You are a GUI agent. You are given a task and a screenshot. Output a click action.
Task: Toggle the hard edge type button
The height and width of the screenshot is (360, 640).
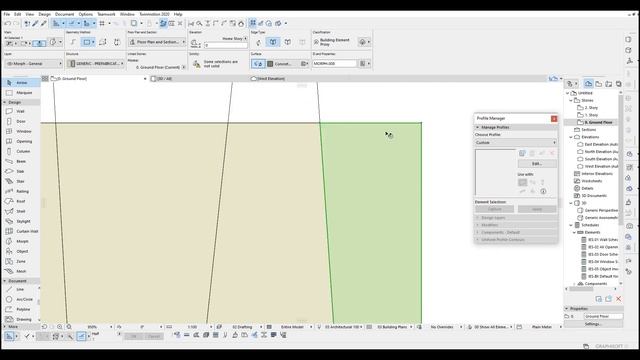point(273,42)
